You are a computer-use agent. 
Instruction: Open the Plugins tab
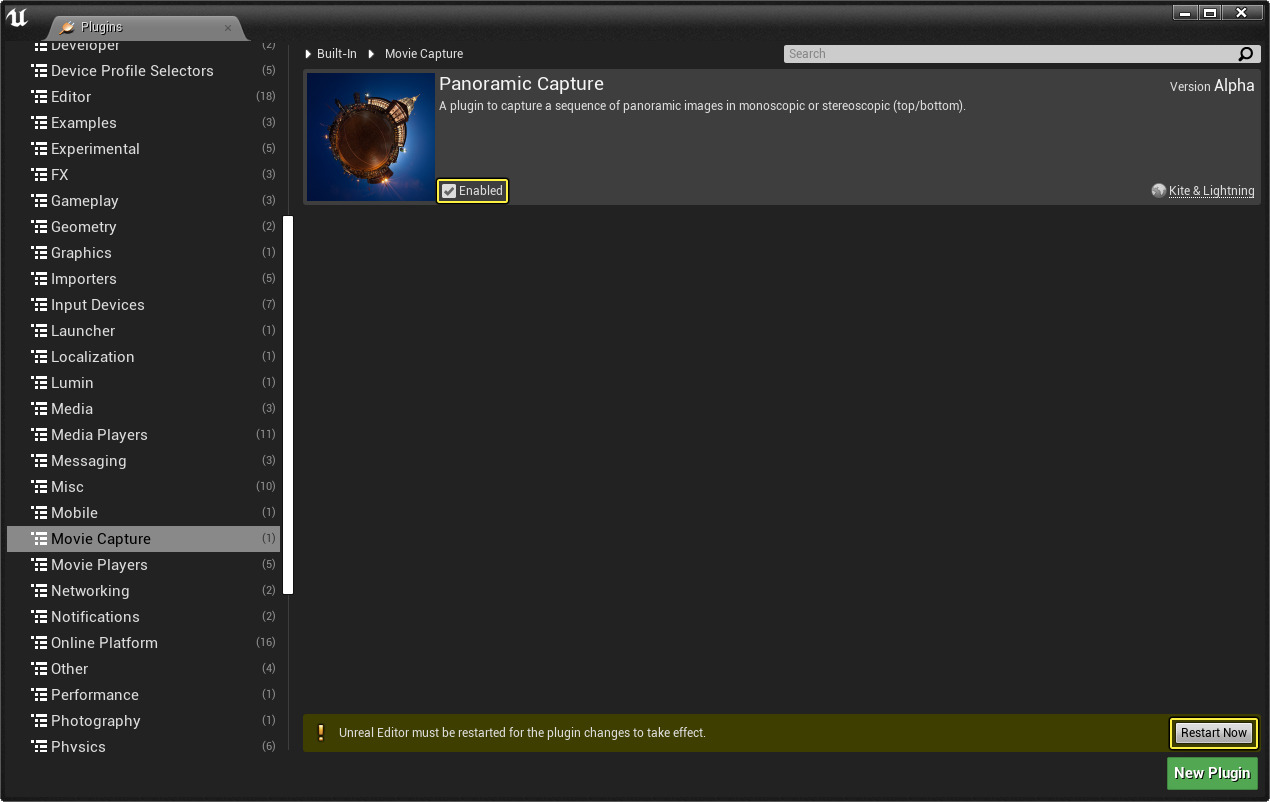142,28
